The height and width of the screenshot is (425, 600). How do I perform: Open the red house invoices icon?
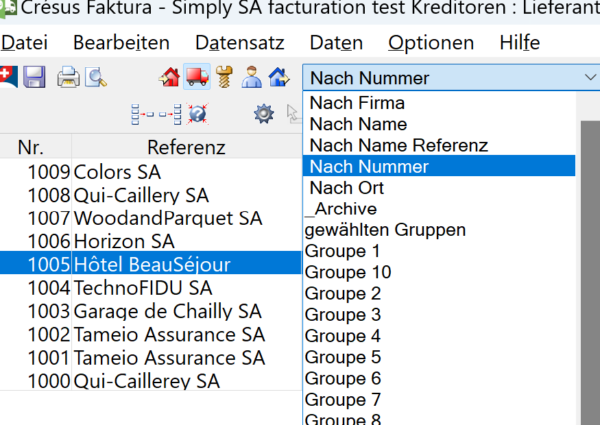coord(170,77)
